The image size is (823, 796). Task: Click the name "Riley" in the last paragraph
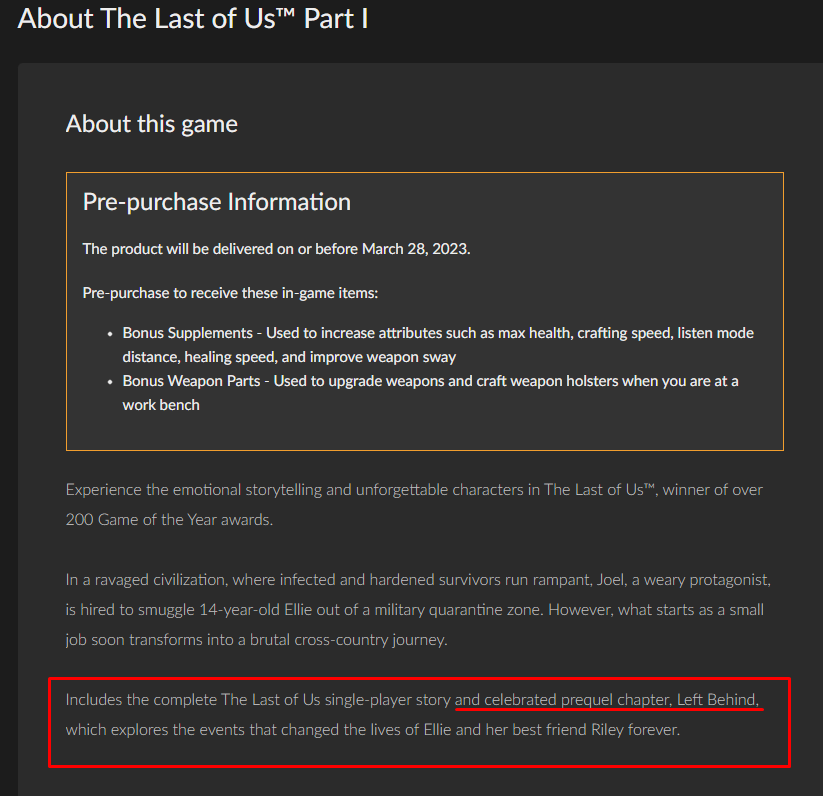coord(607,730)
